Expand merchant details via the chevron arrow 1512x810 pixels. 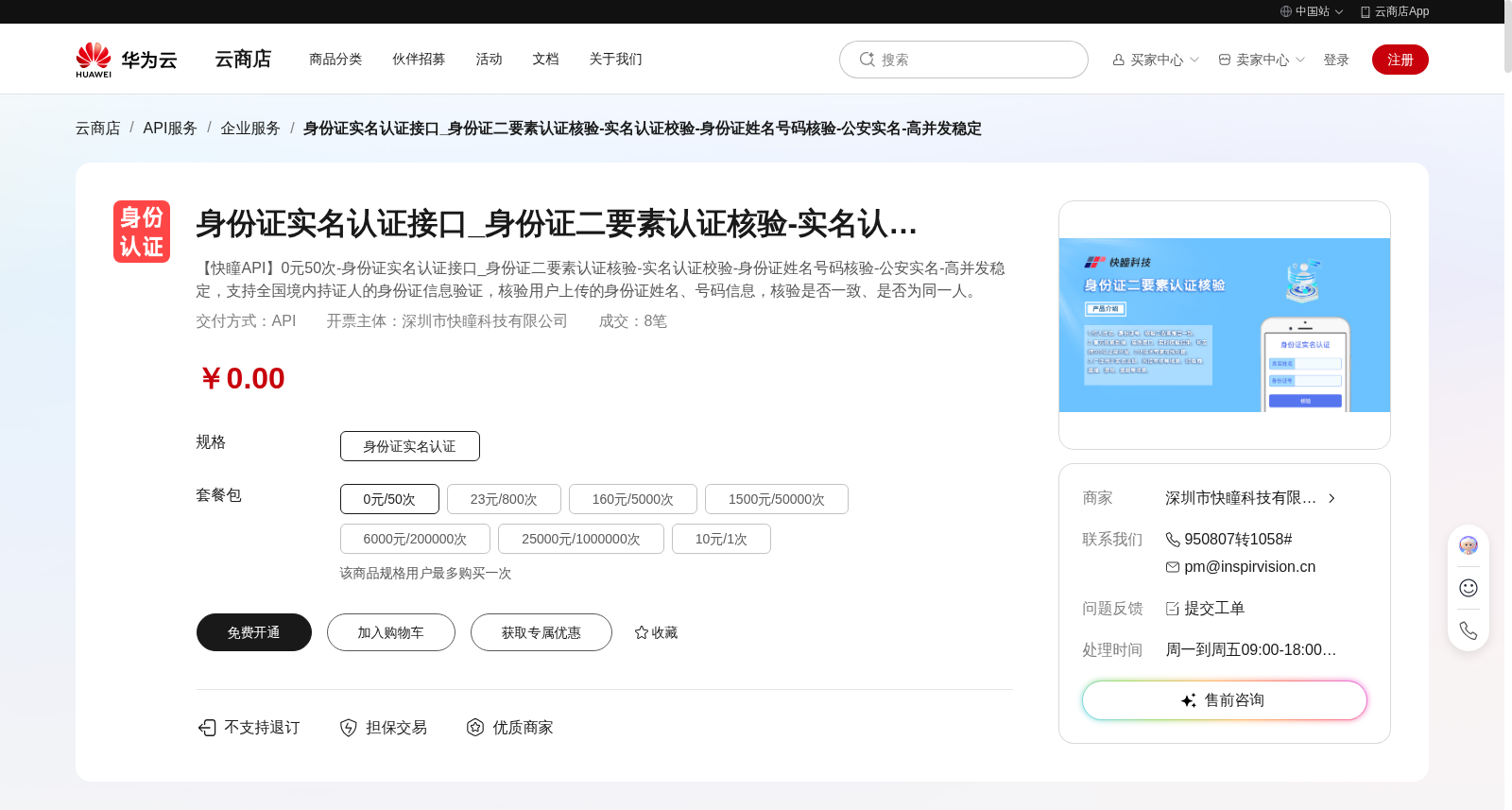click(1332, 498)
